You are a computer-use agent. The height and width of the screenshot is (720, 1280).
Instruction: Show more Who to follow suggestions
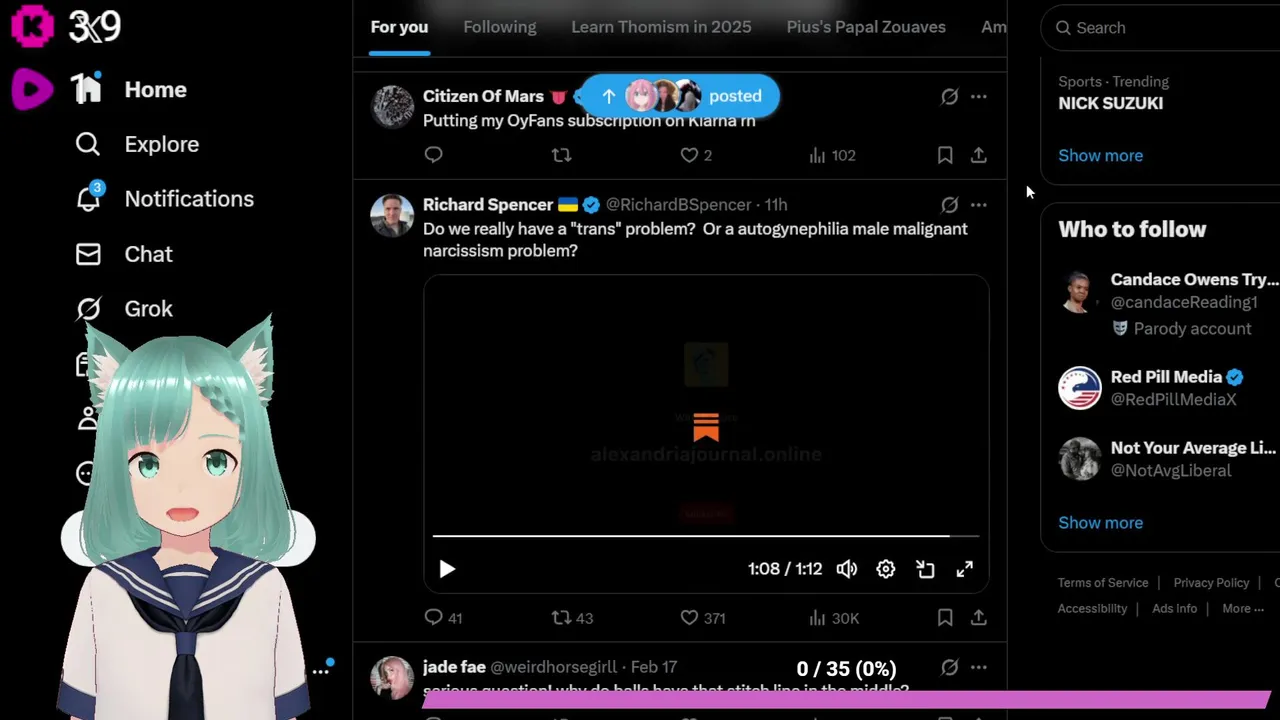tap(1100, 523)
